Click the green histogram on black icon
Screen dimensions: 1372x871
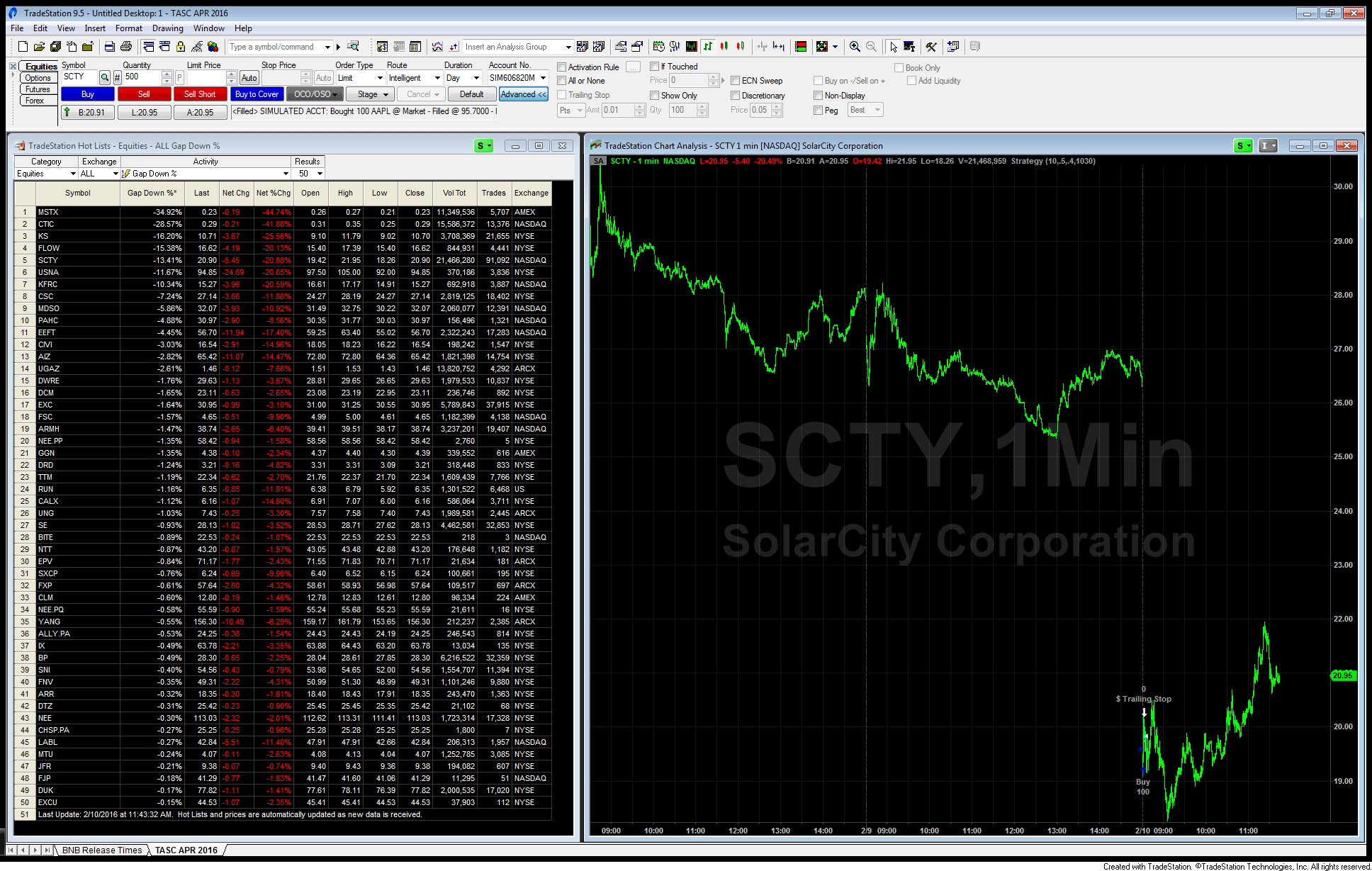pyautogui.click(x=691, y=47)
